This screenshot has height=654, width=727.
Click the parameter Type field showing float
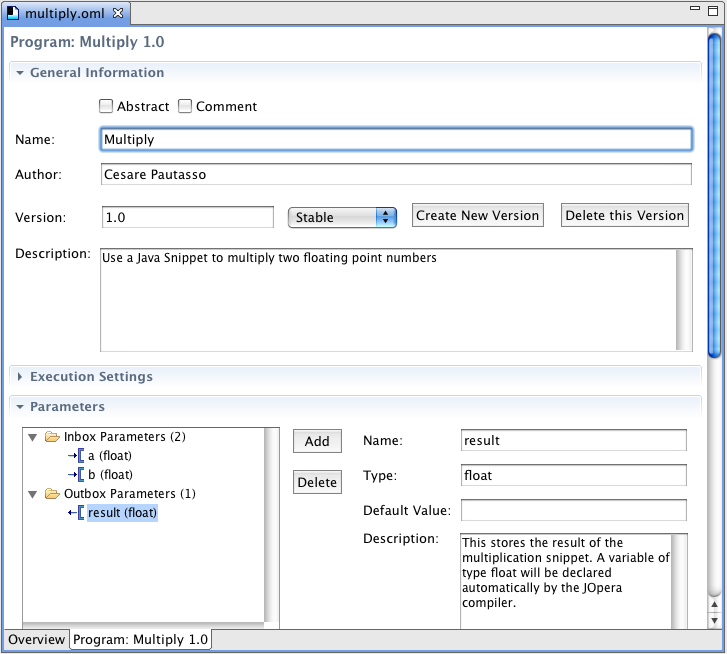pos(574,475)
